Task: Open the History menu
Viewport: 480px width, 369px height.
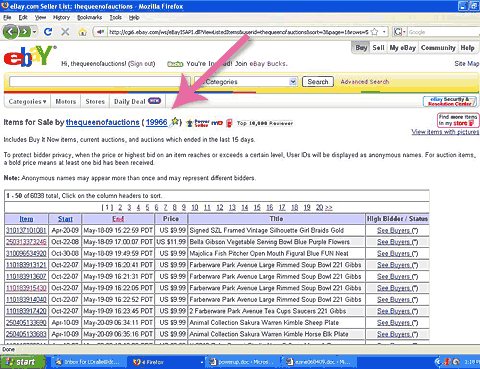Action: [61, 17]
